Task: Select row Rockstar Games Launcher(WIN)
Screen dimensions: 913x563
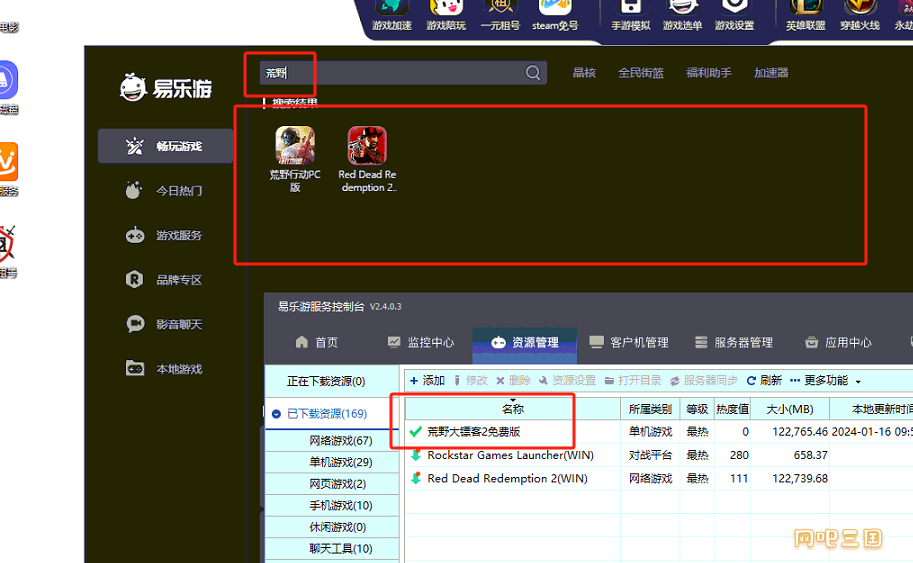Action: point(659,455)
